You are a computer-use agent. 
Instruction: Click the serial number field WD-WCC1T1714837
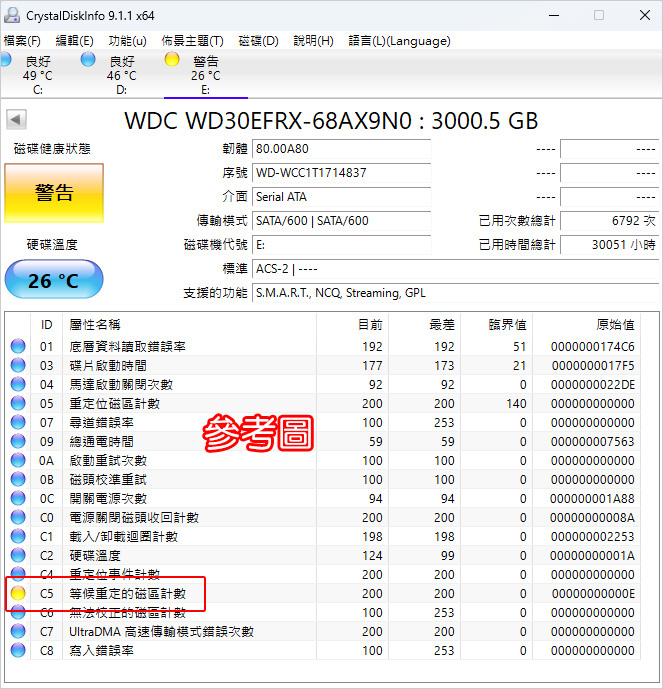(341, 173)
